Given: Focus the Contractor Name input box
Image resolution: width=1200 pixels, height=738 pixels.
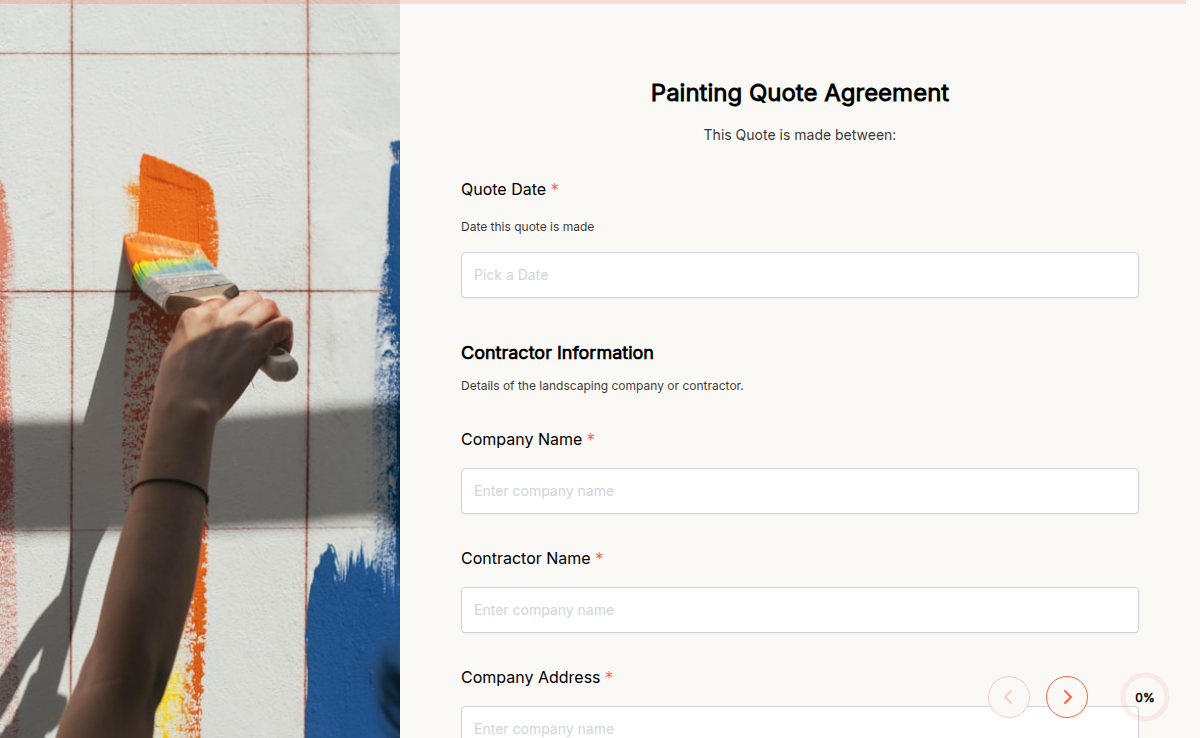Looking at the screenshot, I should click(x=799, y=610).
